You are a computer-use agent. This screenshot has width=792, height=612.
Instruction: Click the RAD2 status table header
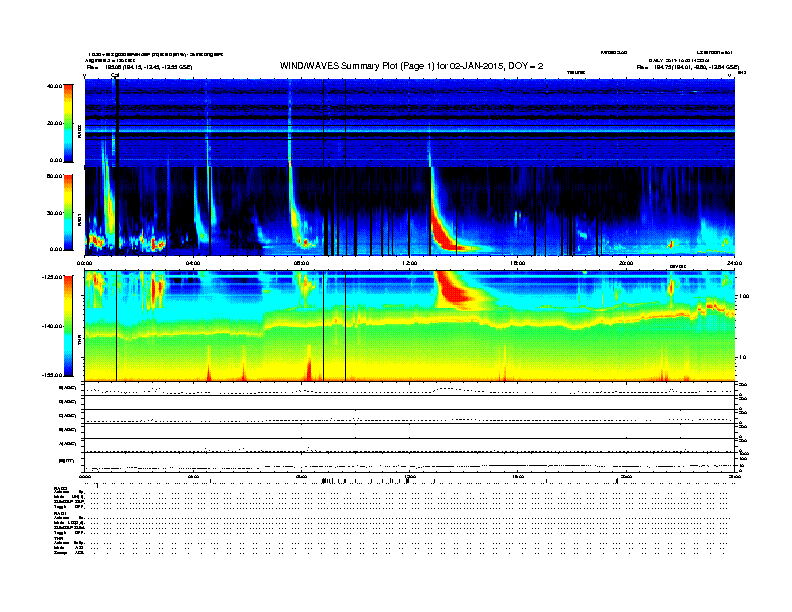(x=61, y=489)
